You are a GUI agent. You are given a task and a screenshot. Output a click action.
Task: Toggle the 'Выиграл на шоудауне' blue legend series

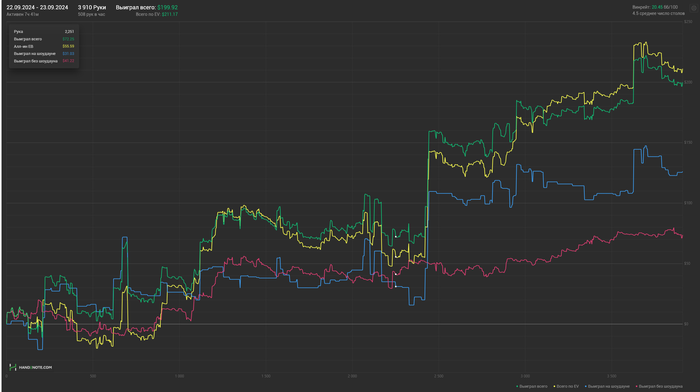click(x=607, y=386)
